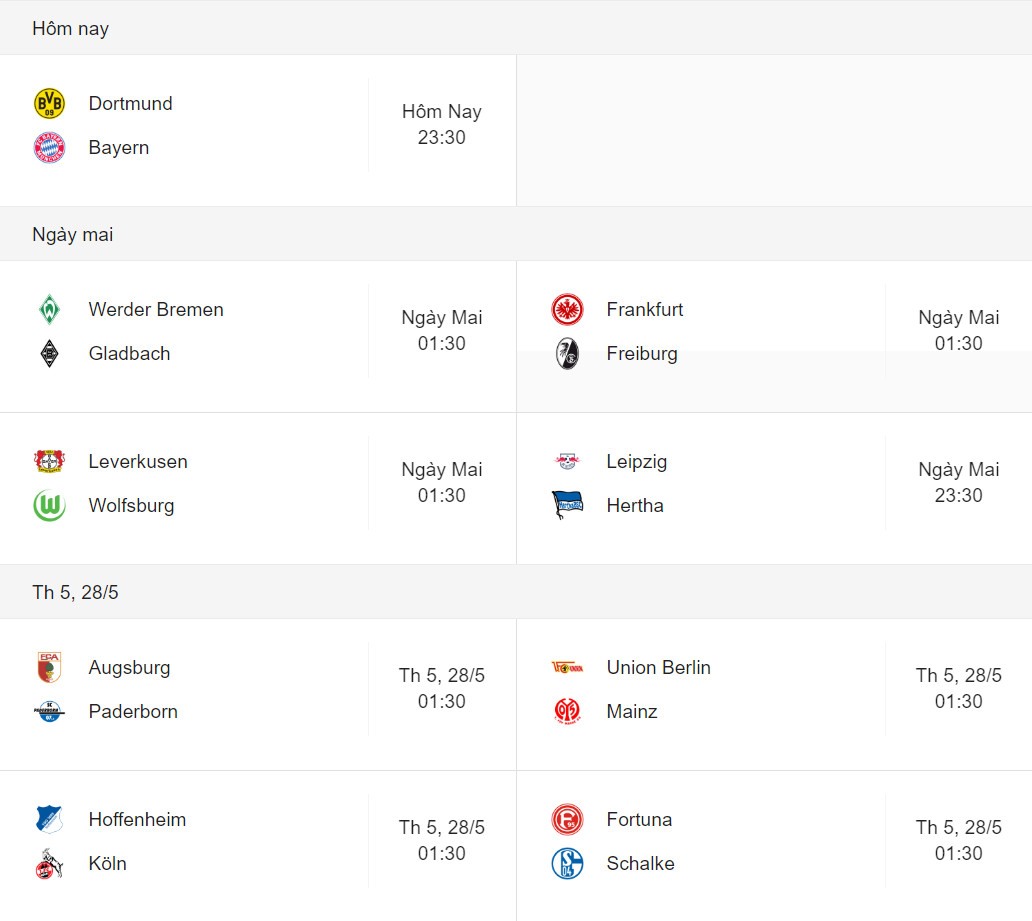The image size is (1032, 921).
Task: Open the Freiburg team name
Action: pyautogui.click(x=642, y=354)
